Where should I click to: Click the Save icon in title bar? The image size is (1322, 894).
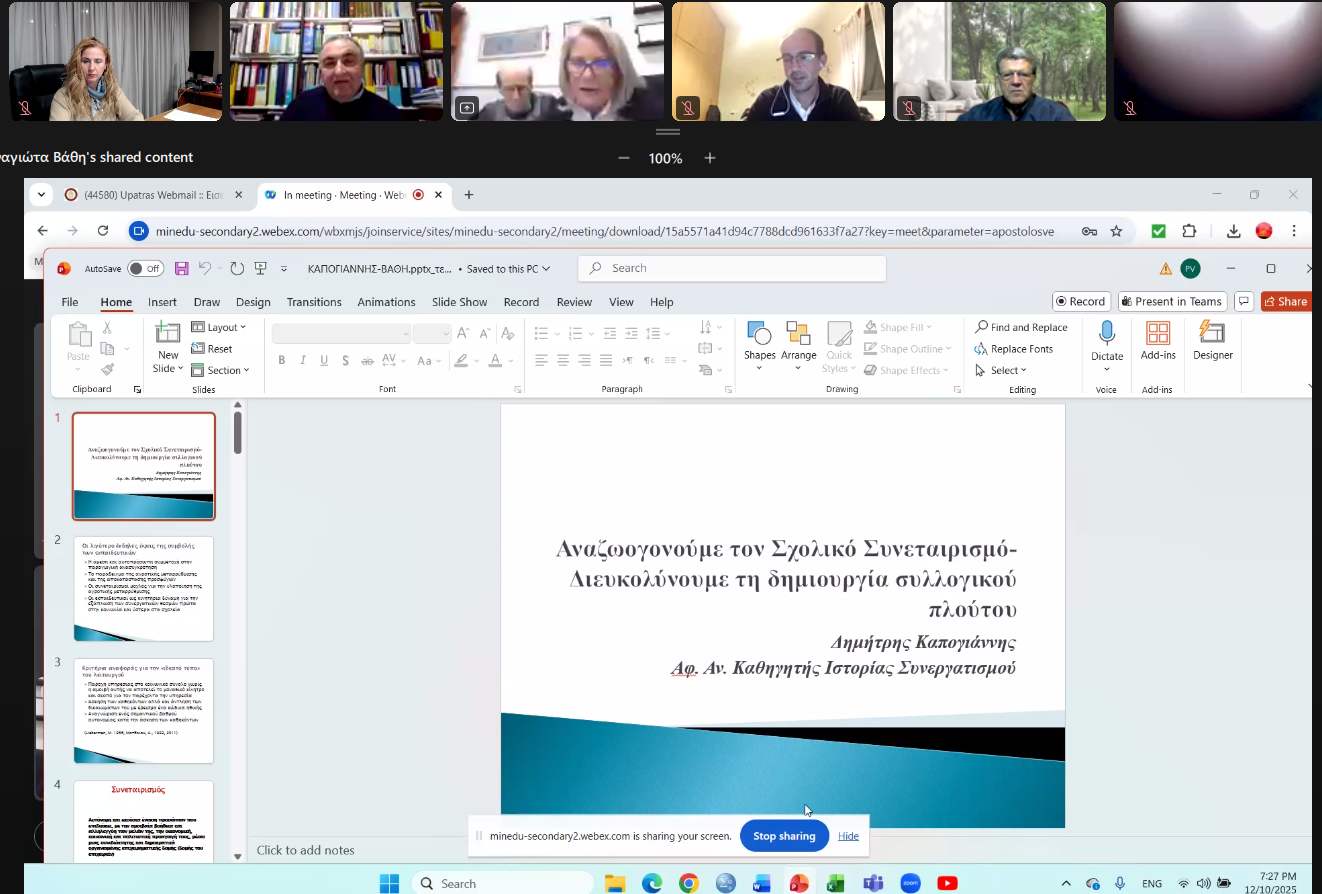(182, 269)
